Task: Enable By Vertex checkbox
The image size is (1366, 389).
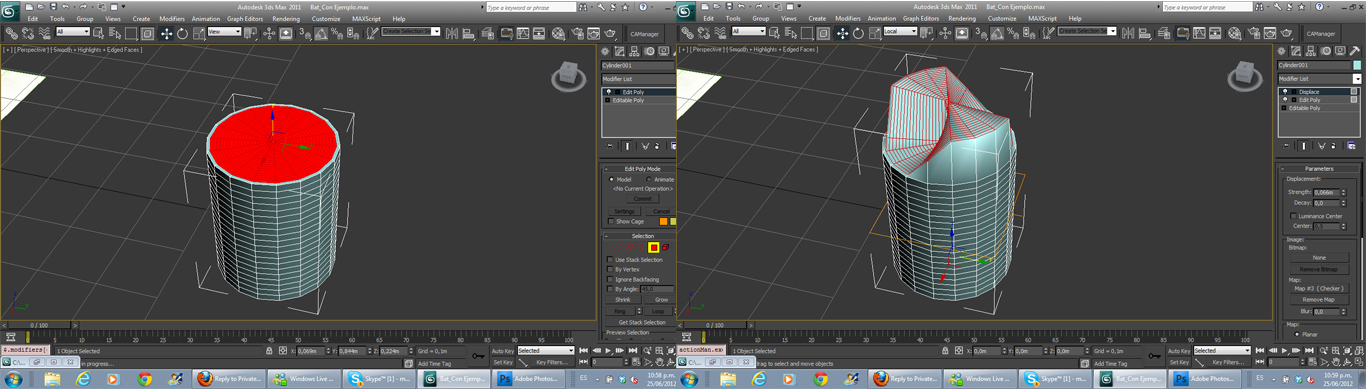Action: [610, 270]
